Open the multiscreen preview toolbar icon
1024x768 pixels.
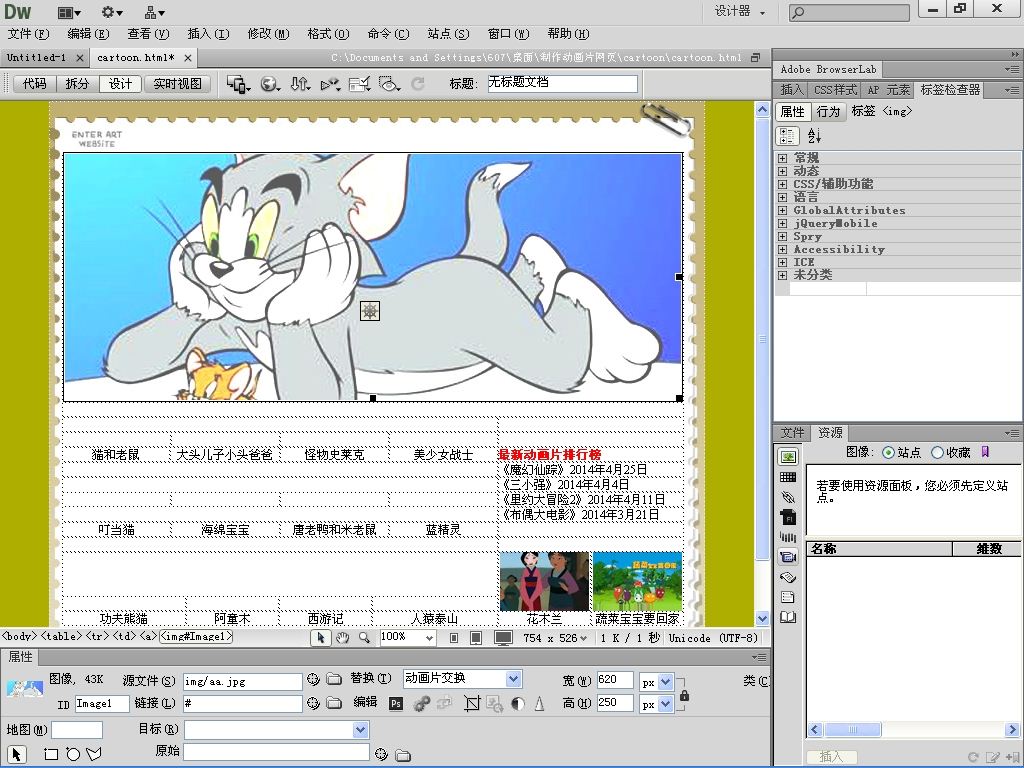pyautogui.click(x=238, y=84)
